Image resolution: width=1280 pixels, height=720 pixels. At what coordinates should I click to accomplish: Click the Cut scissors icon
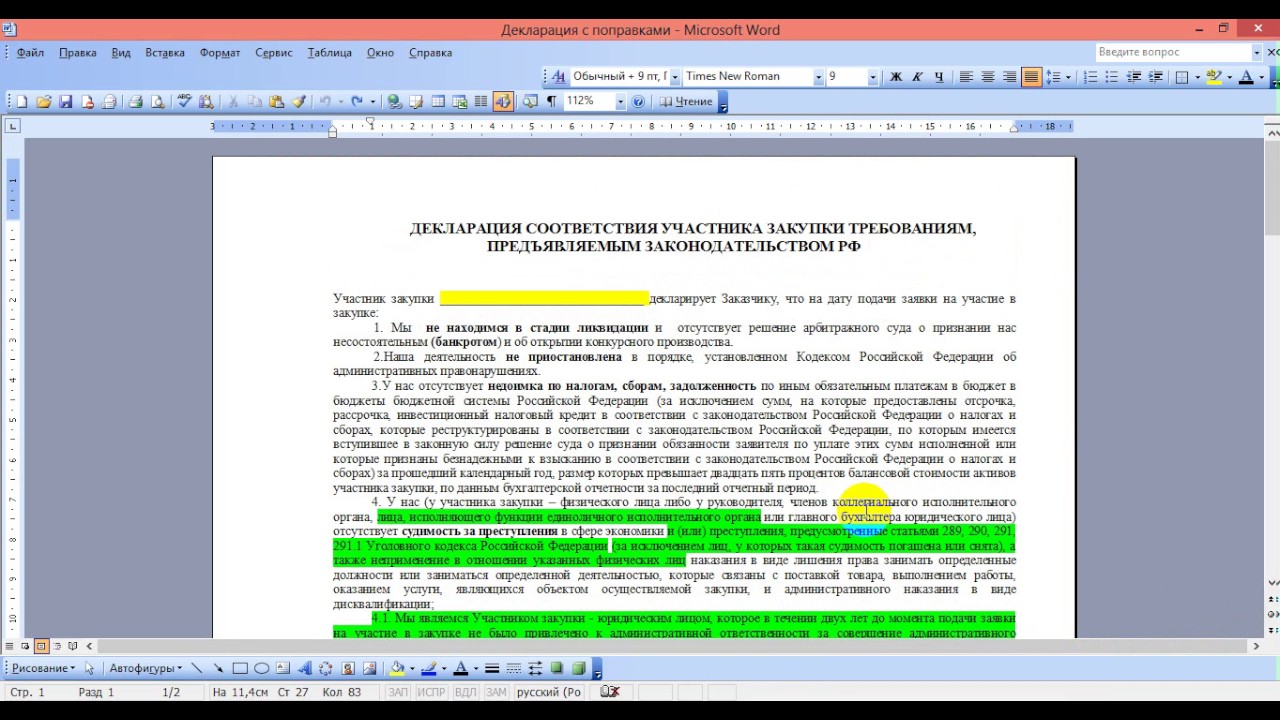coord(232,101)
